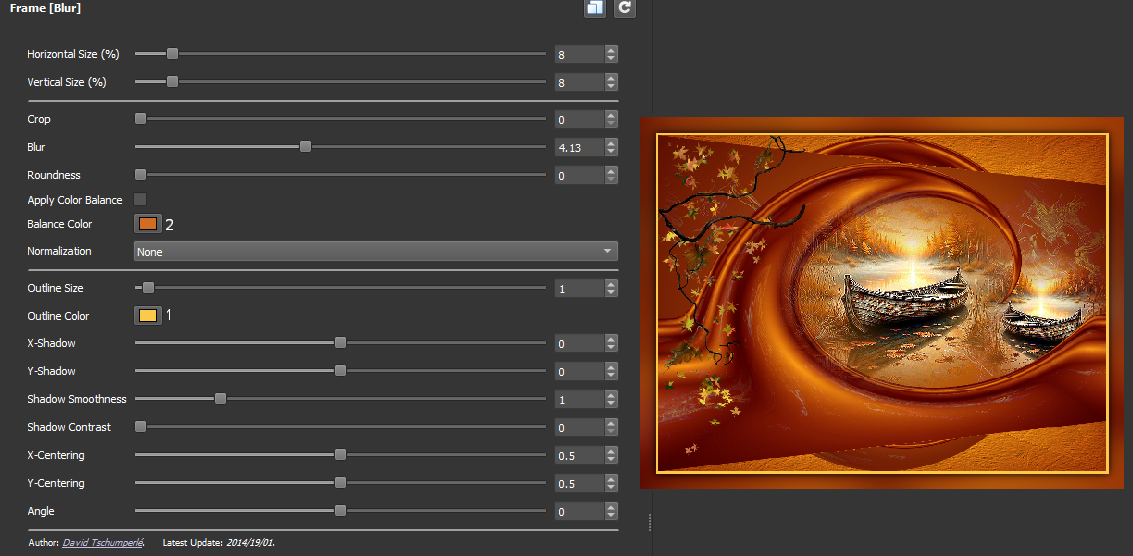
Task: Click the Outline Color swatch
Action: tap(148, 316)
